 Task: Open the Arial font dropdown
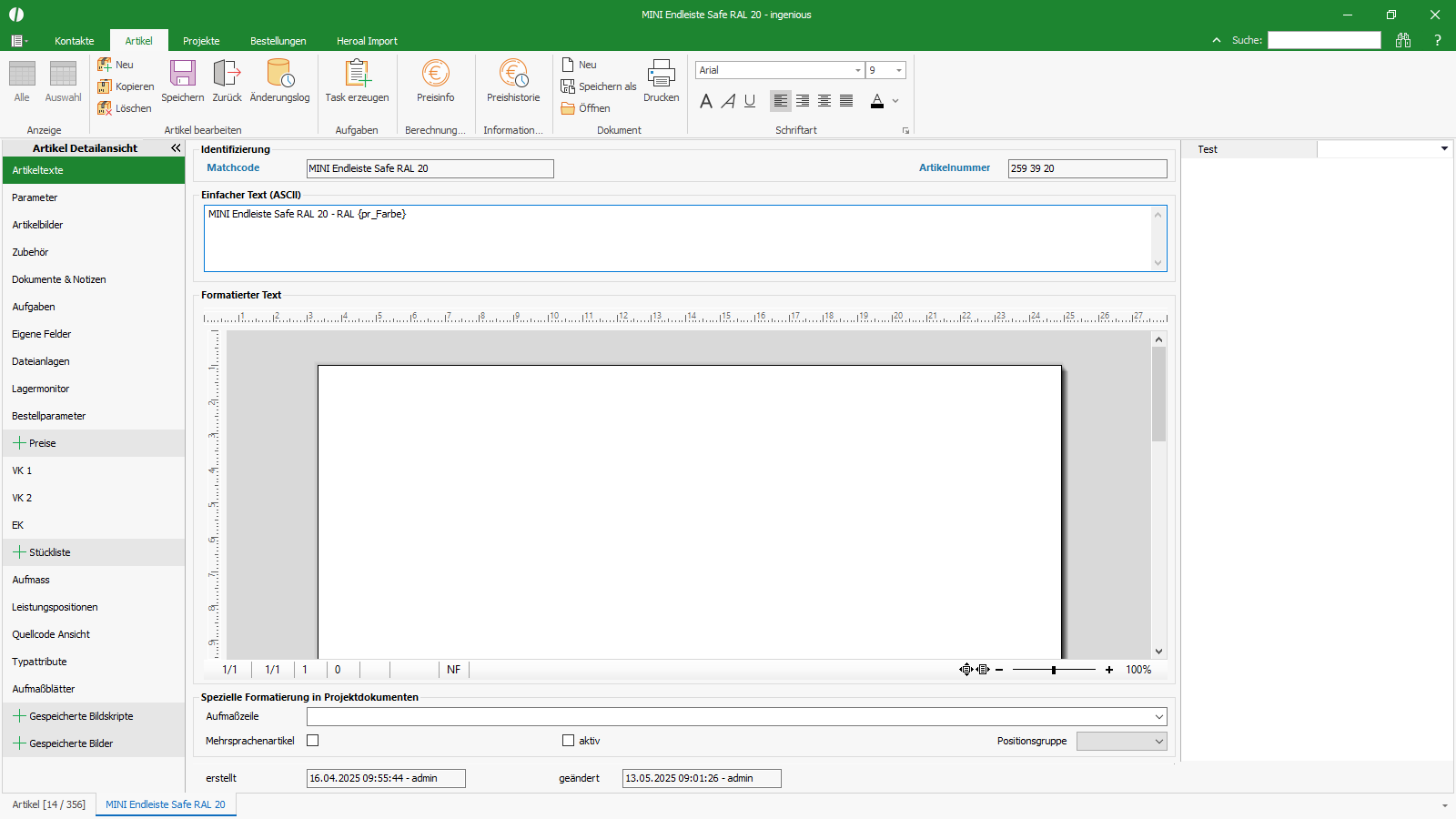click(x=857, y=70)
